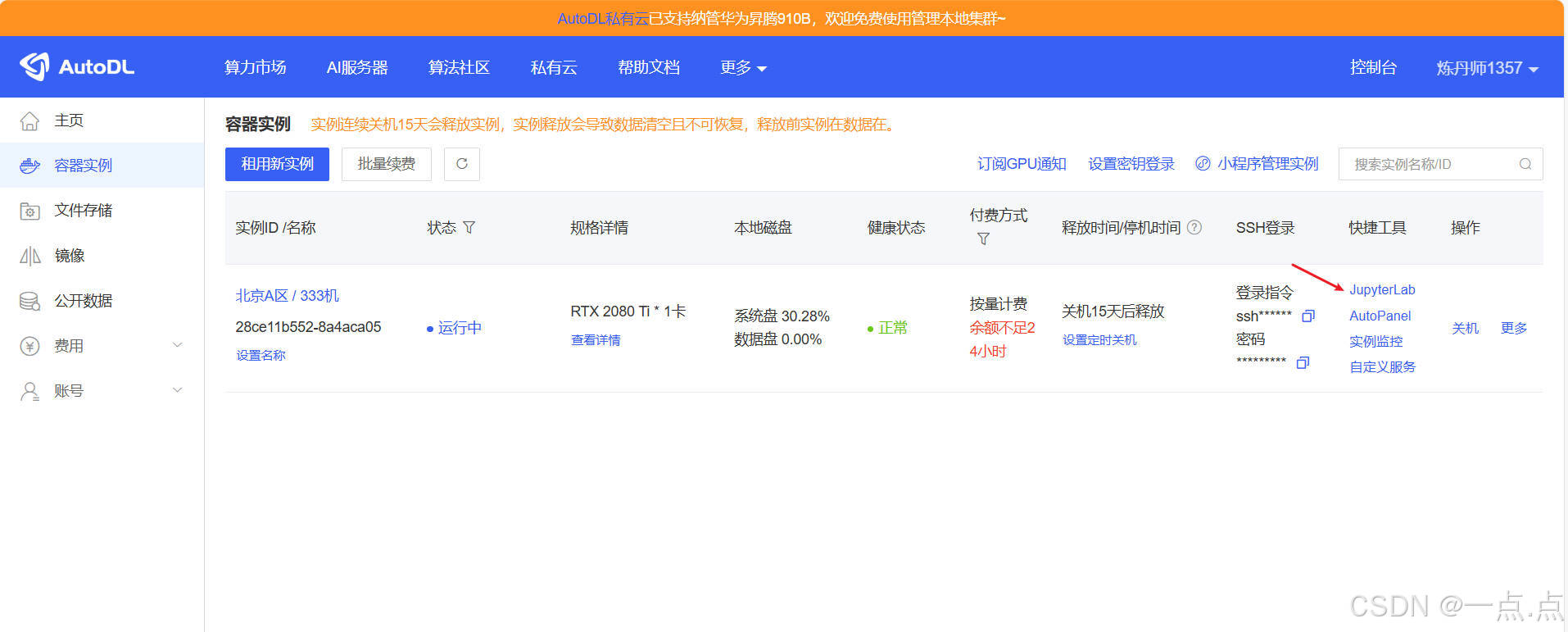Click 查看详情 under RTX 2080 Ti
The height and width of the screenshot is (632, 1568).
[596, 339]
